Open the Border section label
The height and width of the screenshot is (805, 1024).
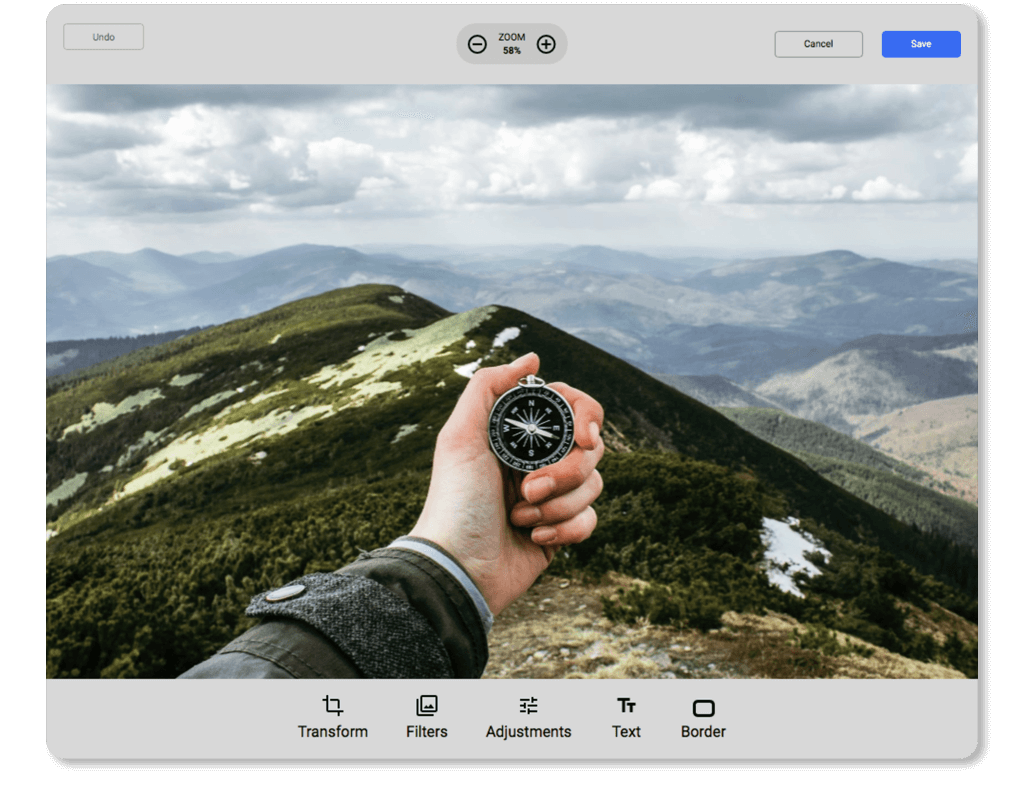pyautogui.click(x=703, y=732)
